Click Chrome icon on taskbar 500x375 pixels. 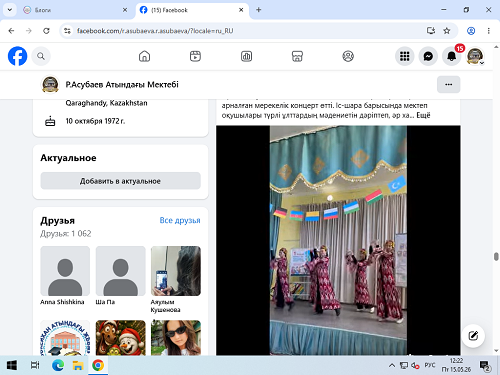[x=98, y=365]
